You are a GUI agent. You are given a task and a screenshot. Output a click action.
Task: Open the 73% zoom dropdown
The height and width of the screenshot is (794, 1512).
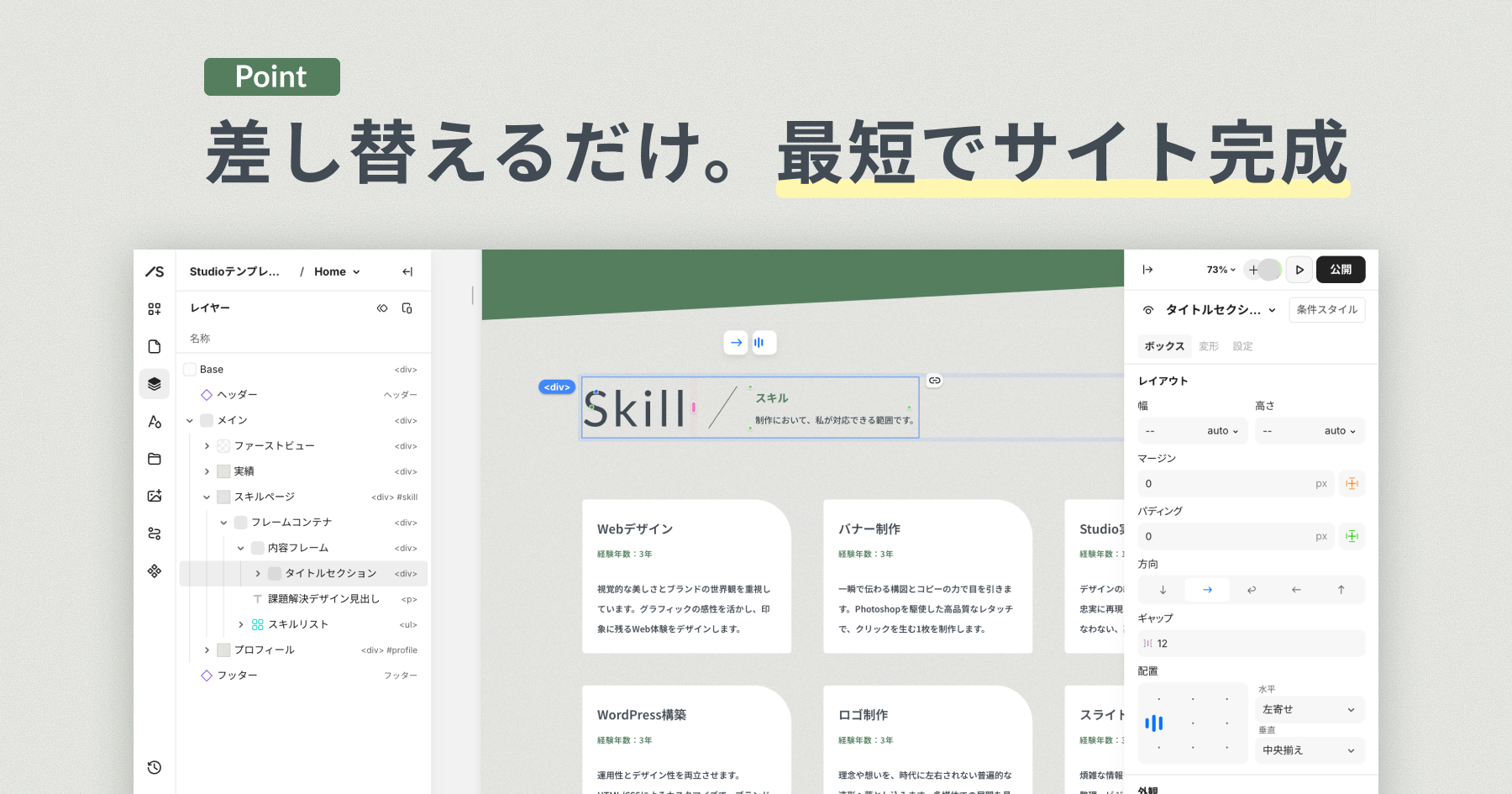[1221, 270]
